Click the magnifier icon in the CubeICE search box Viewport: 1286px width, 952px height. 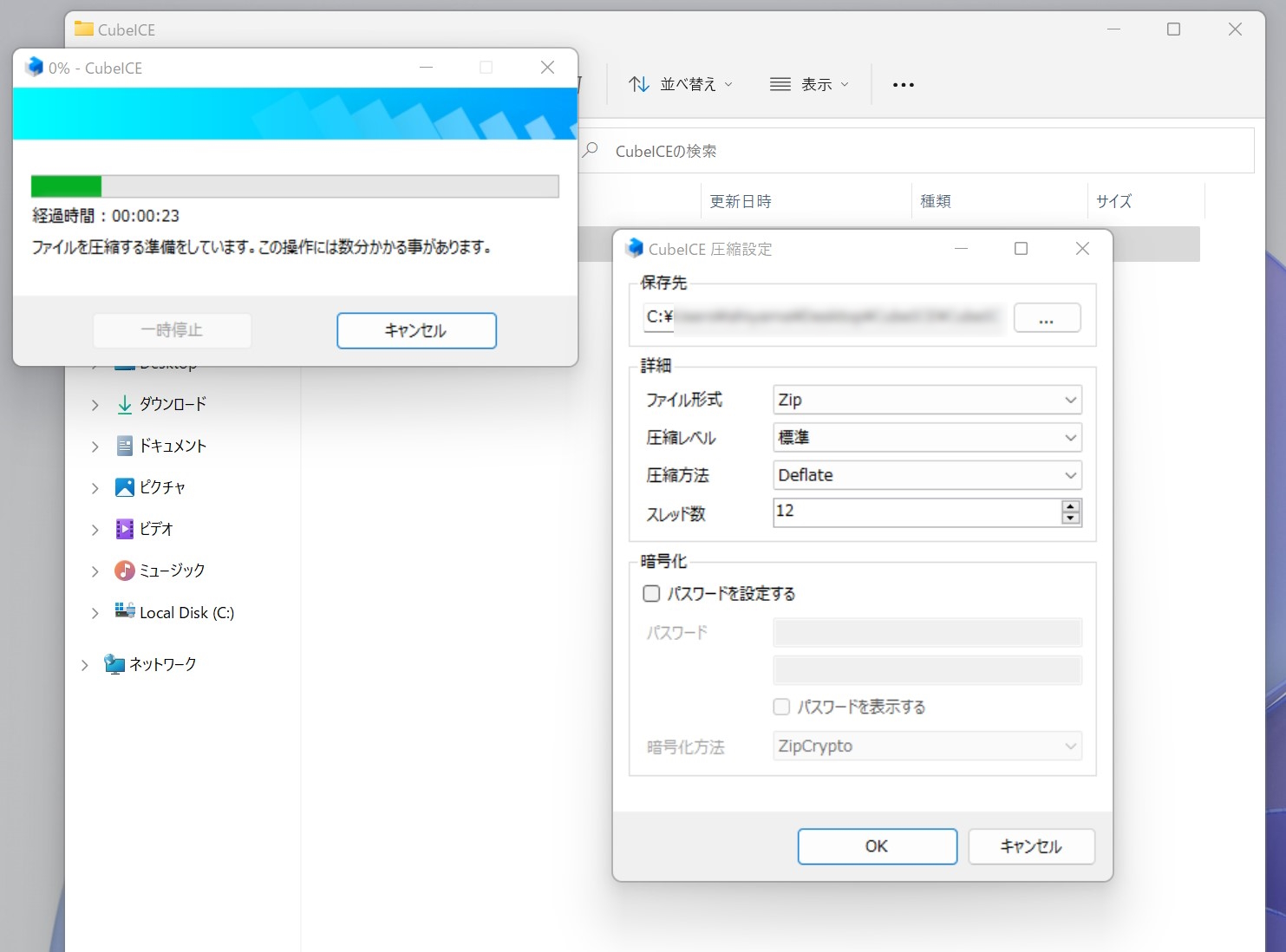590,151
